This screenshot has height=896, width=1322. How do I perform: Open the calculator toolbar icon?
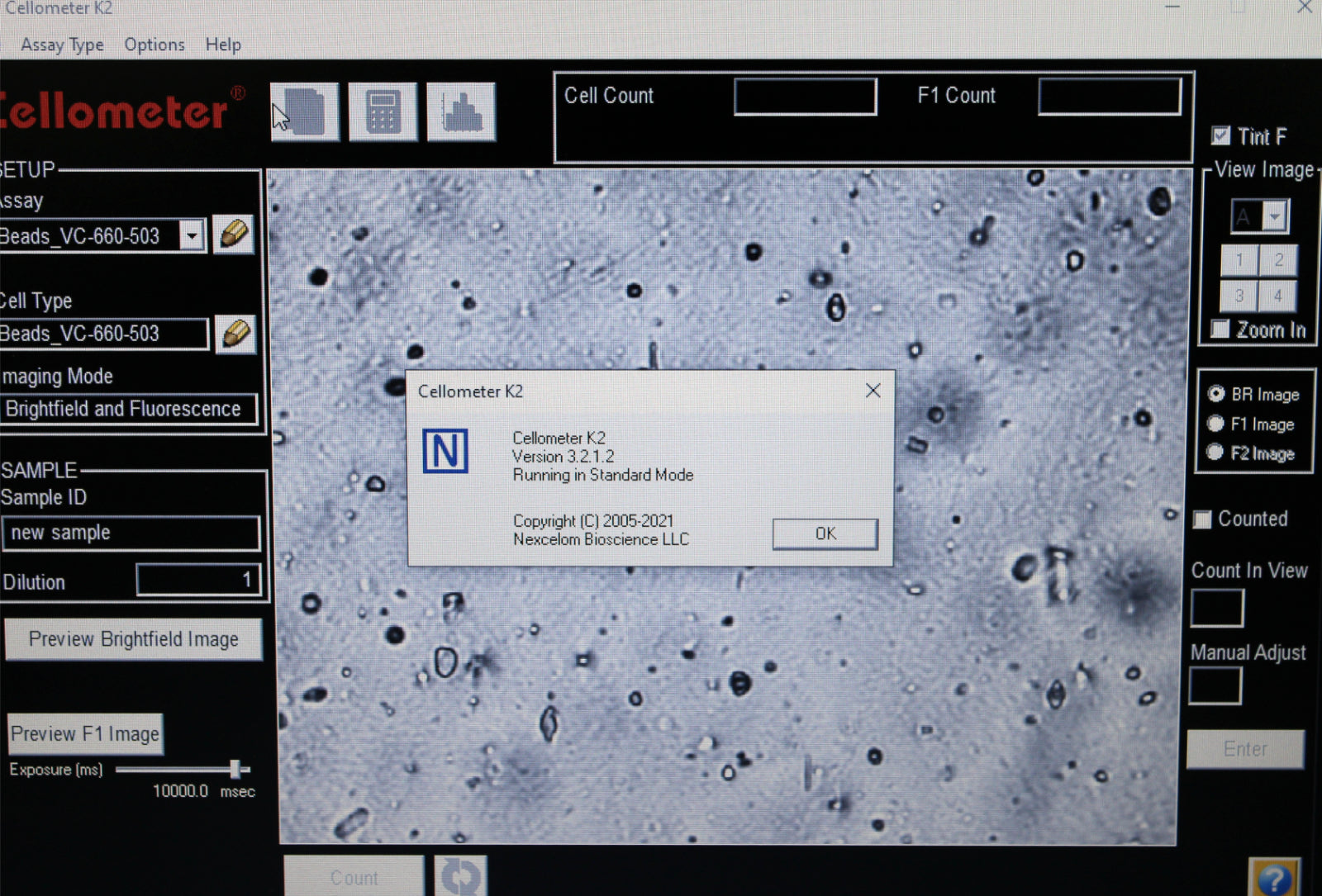pyautogui.click(x=383, y=111)
